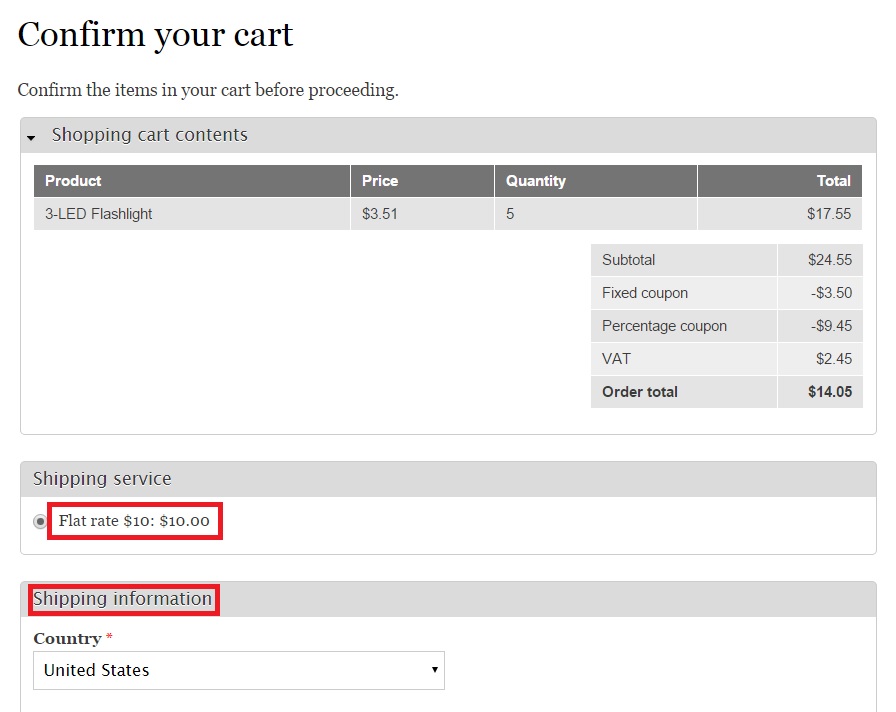Image resolution: width=896 pixels, height=712 pixels.
Task: Click the dropdown arrow on United States selector
Action: pyautogui.click(x=434, y=670)
